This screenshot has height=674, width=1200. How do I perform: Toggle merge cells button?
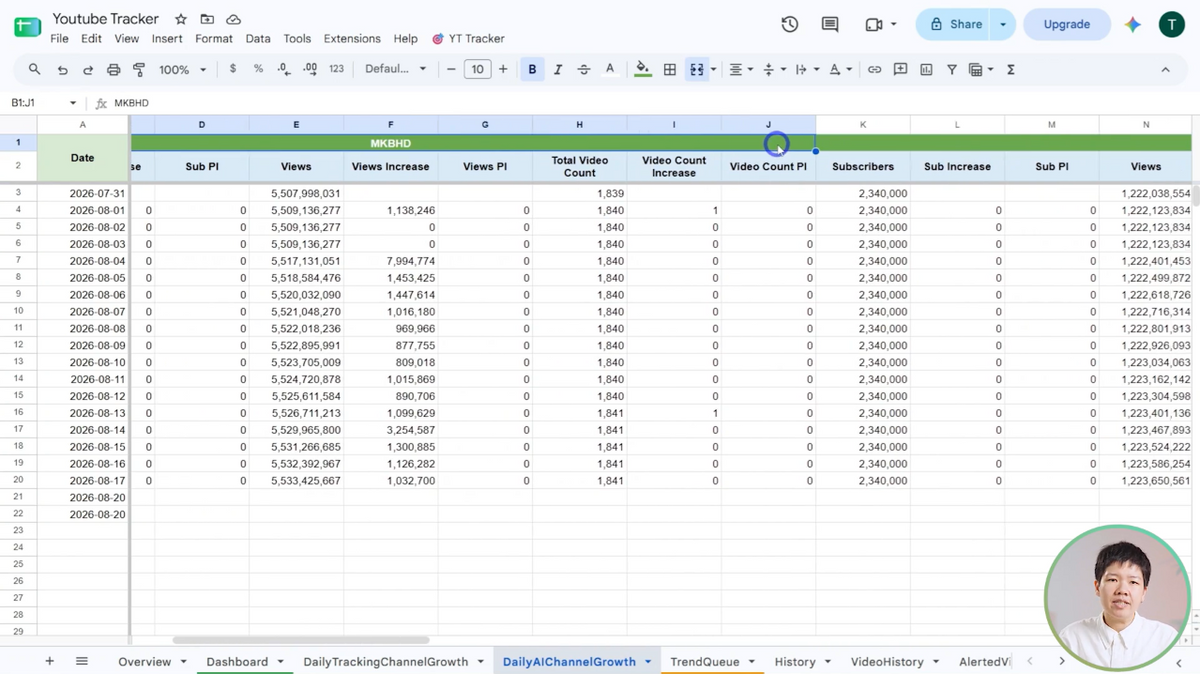tap(697, 69)
